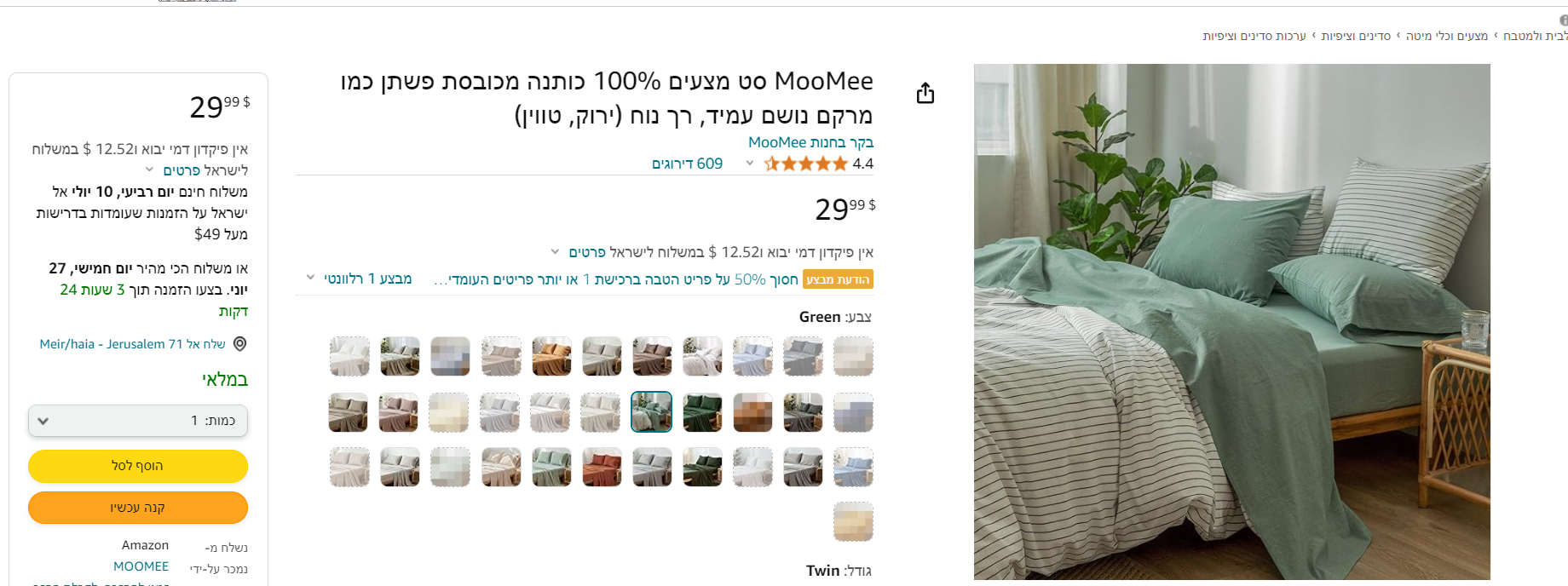Change delivery address via Meir/haia Jerusalem link
The height and width of the screenshot is (586, 1568).
(132, 344)
